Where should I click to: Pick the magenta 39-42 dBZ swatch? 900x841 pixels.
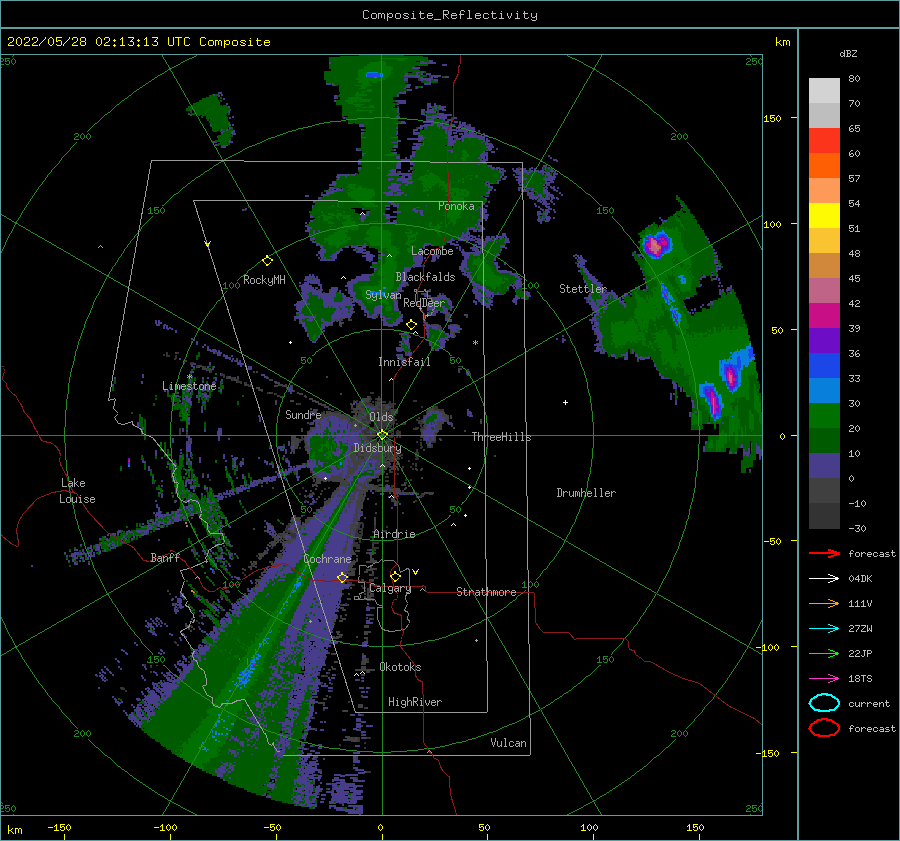[824, 315]
